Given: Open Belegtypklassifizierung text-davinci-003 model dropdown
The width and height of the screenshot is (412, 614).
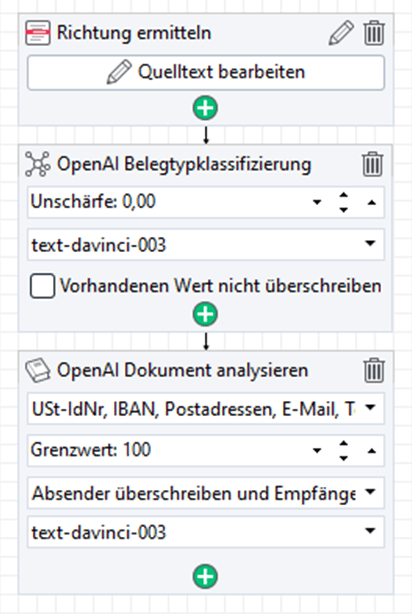Looking at the screenshot, I should click(x=206, y=245).
